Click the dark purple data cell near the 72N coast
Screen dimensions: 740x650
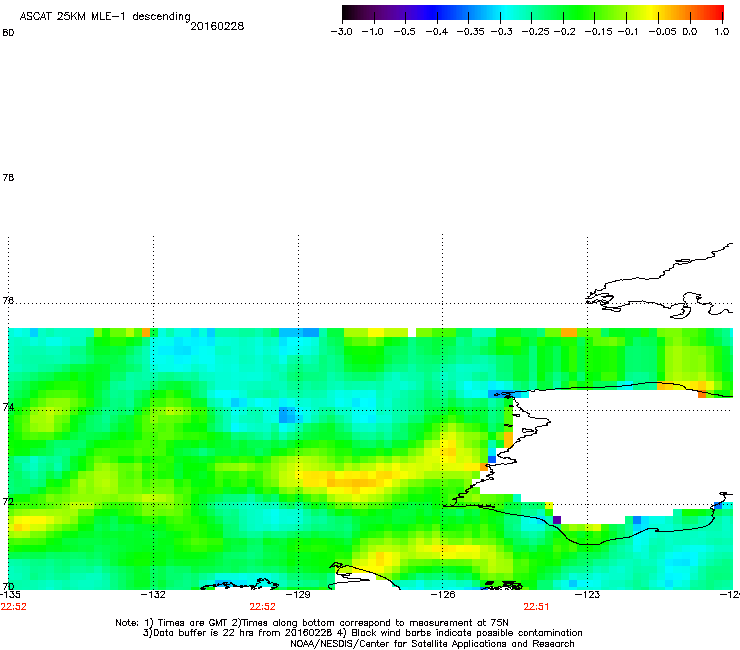click(x=557, y=520)
